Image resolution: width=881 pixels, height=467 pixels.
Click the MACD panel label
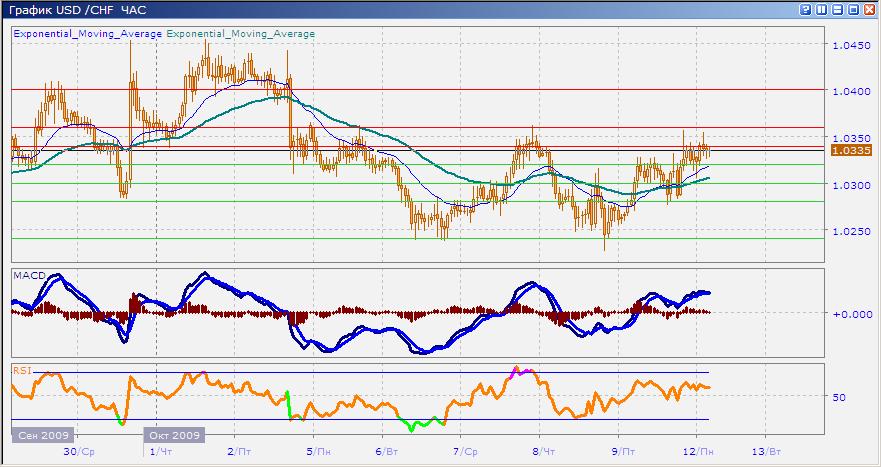(x=27, y=274)
